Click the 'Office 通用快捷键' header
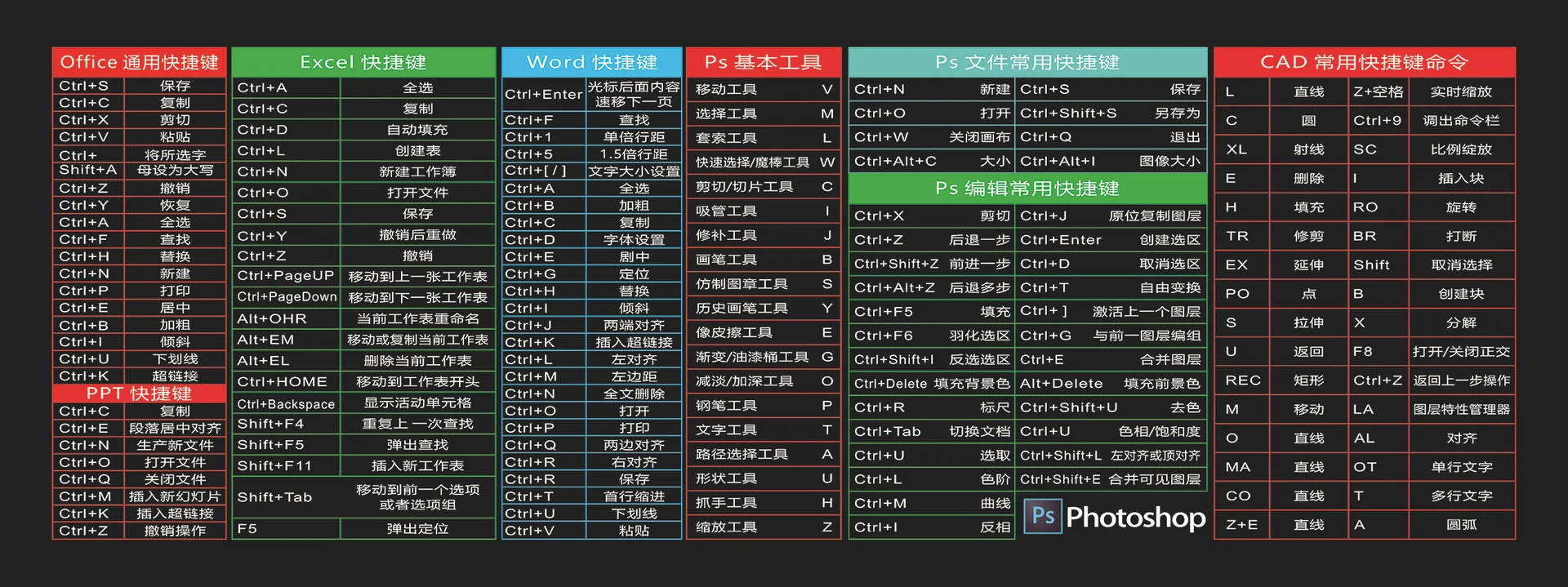The image size is (1568, 587). [139, 62]
